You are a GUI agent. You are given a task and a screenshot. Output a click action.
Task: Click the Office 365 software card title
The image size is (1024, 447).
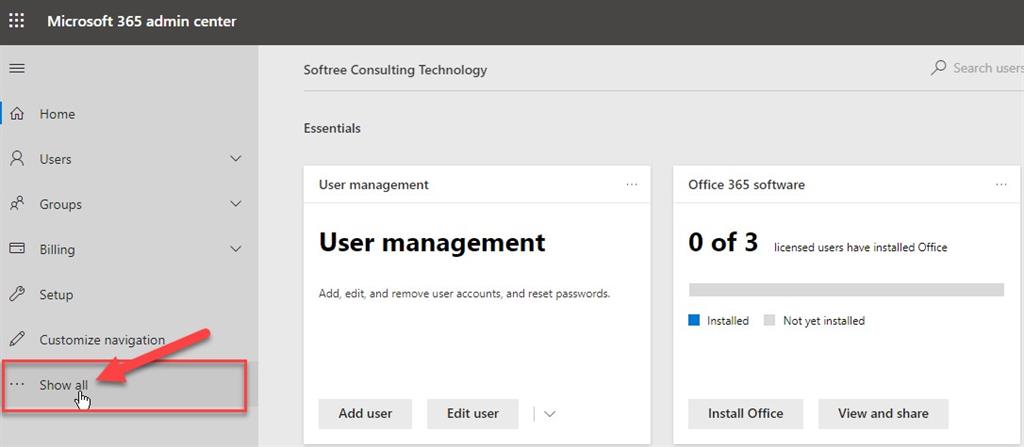coord(746,185)
